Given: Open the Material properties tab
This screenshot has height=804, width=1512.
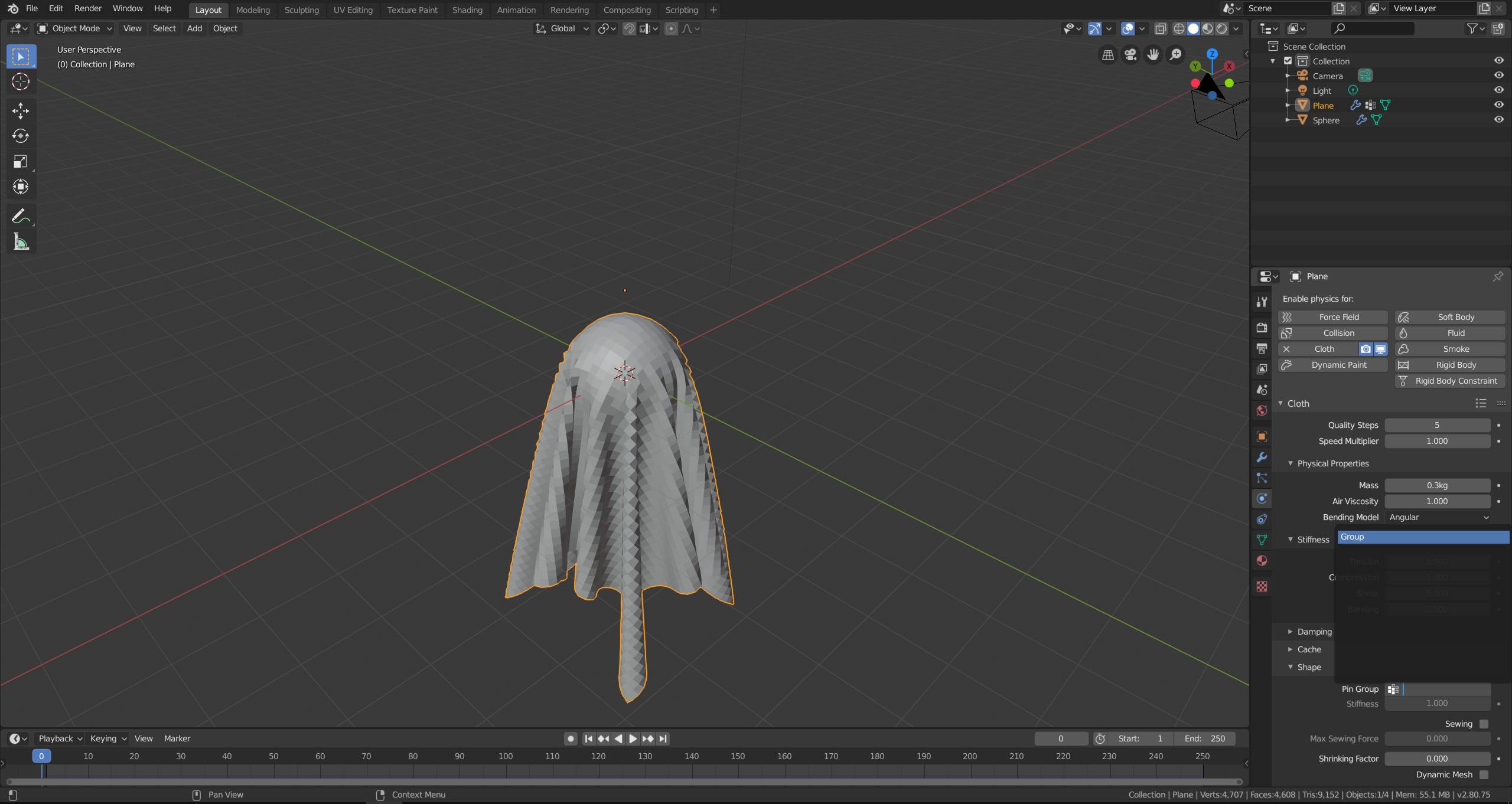Looking at the screenshot, I should coord(1262,561).
